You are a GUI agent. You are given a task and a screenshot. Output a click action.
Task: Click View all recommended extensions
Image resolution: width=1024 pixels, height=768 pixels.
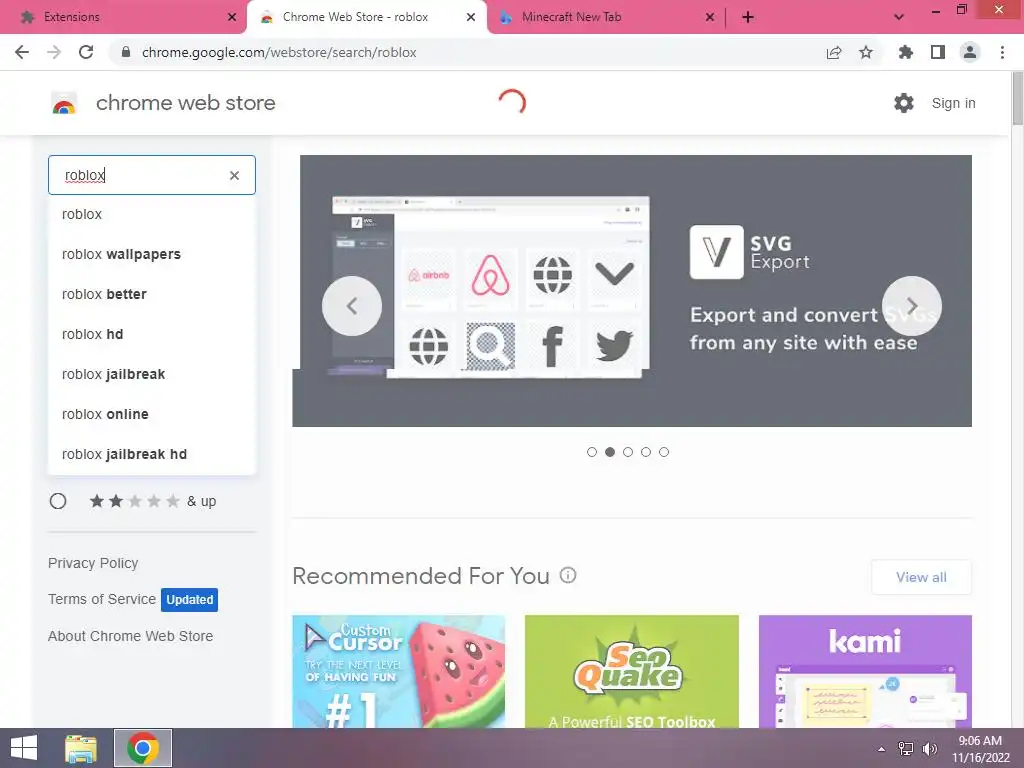[x=921, y=577]
